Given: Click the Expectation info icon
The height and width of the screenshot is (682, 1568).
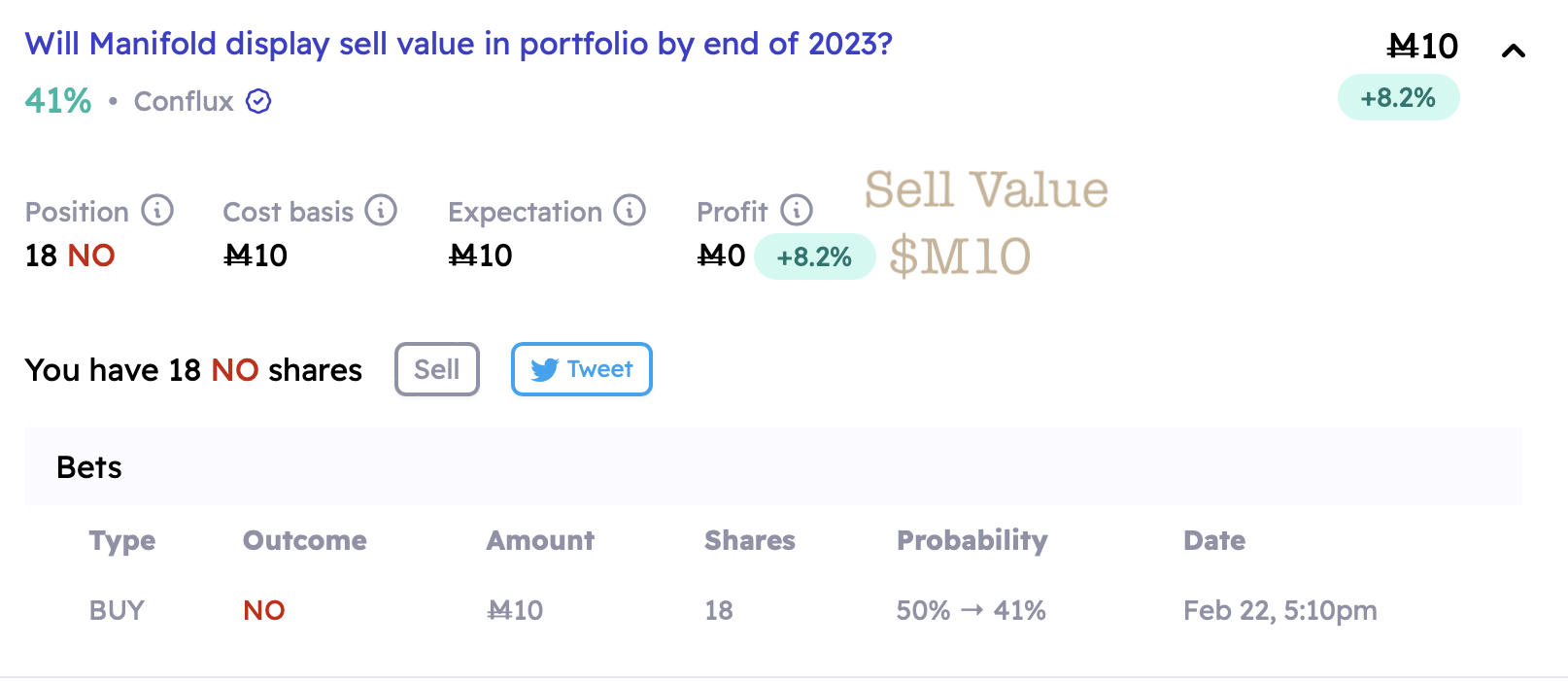Looking at the screenshot, I should tap(630, 210).
